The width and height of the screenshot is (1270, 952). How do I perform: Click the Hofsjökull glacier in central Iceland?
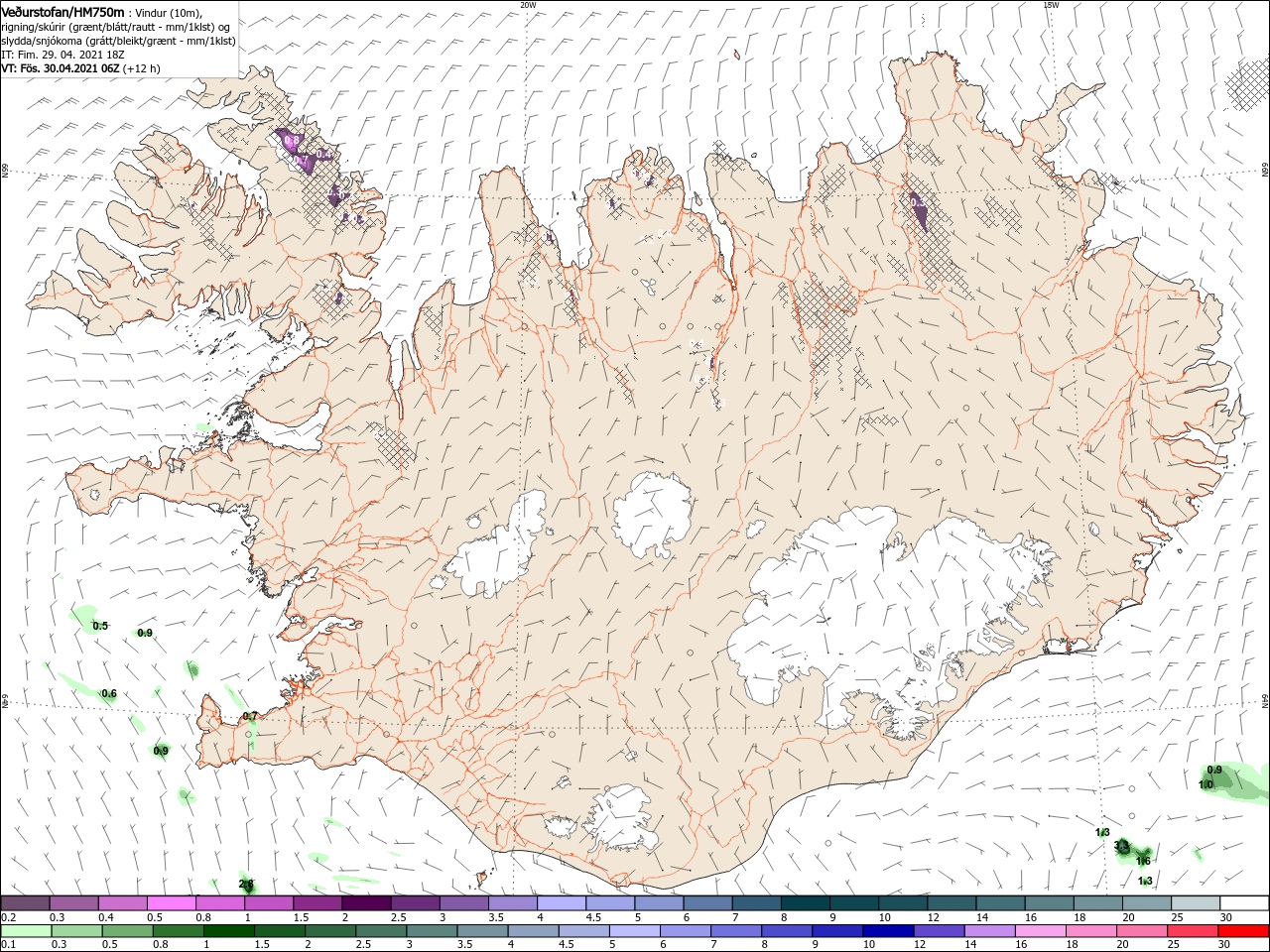pos(652,516)
